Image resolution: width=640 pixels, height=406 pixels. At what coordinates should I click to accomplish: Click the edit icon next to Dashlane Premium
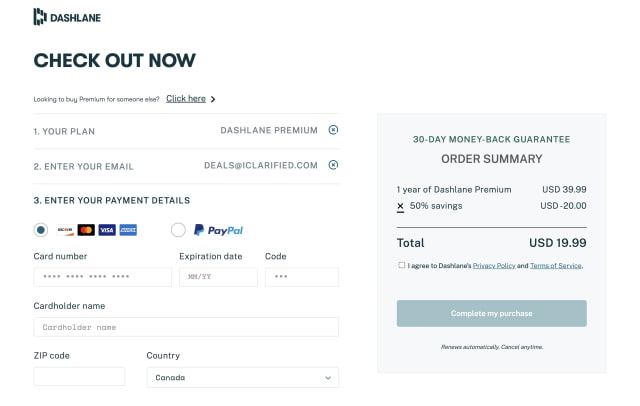click(x=333, y=130)
